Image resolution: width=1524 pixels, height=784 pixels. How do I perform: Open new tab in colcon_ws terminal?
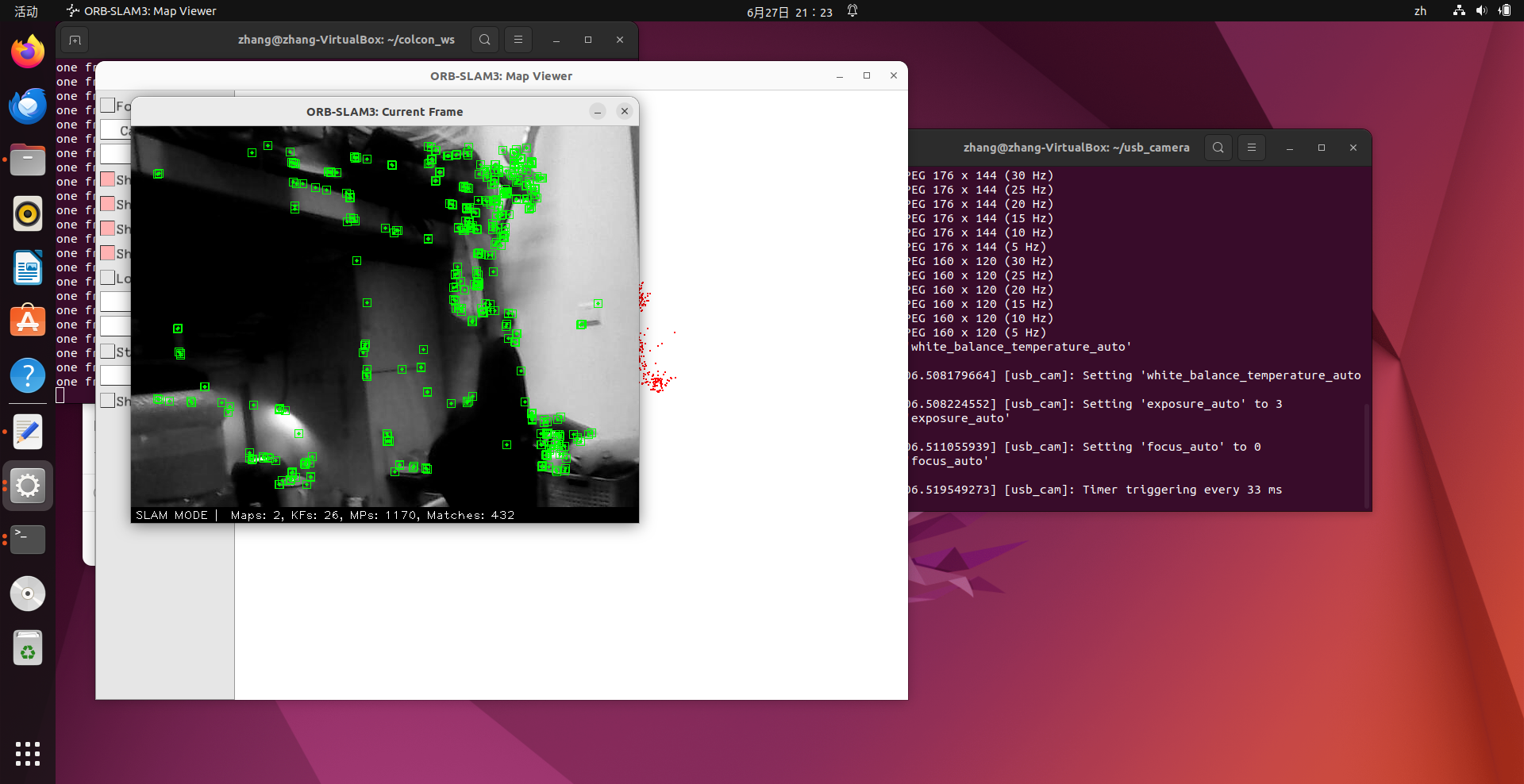[75, 40]
